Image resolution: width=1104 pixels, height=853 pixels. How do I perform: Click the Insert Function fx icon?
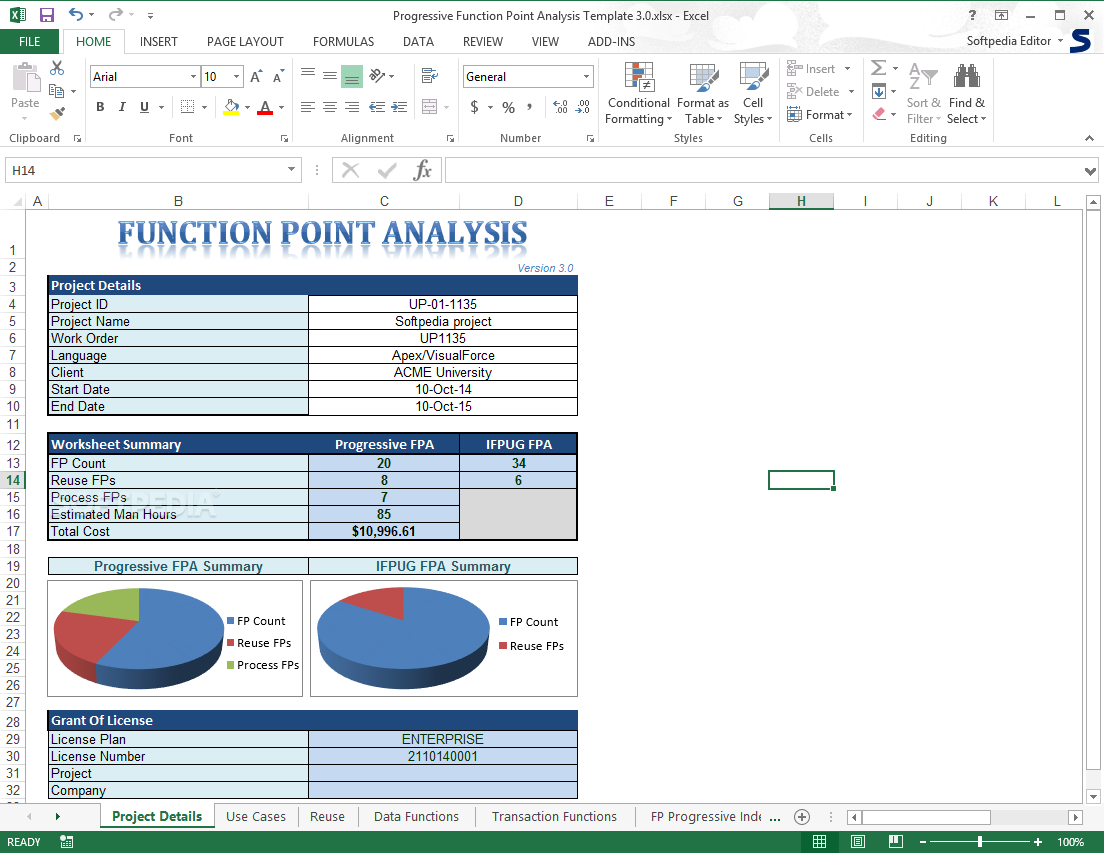click(x=422, y=170)
